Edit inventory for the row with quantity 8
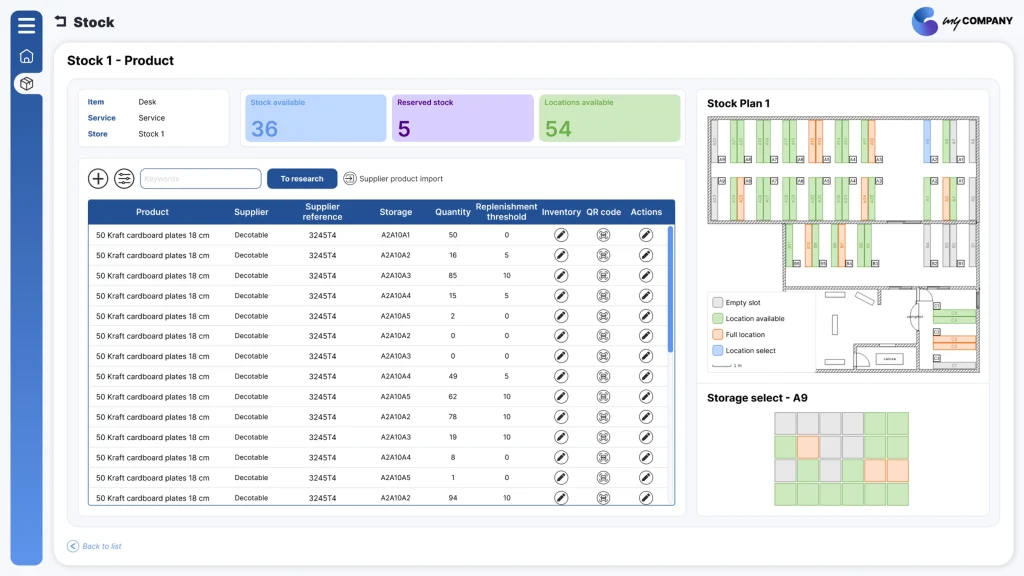Screen dimensions: 1024x576 tap(561, 457)
